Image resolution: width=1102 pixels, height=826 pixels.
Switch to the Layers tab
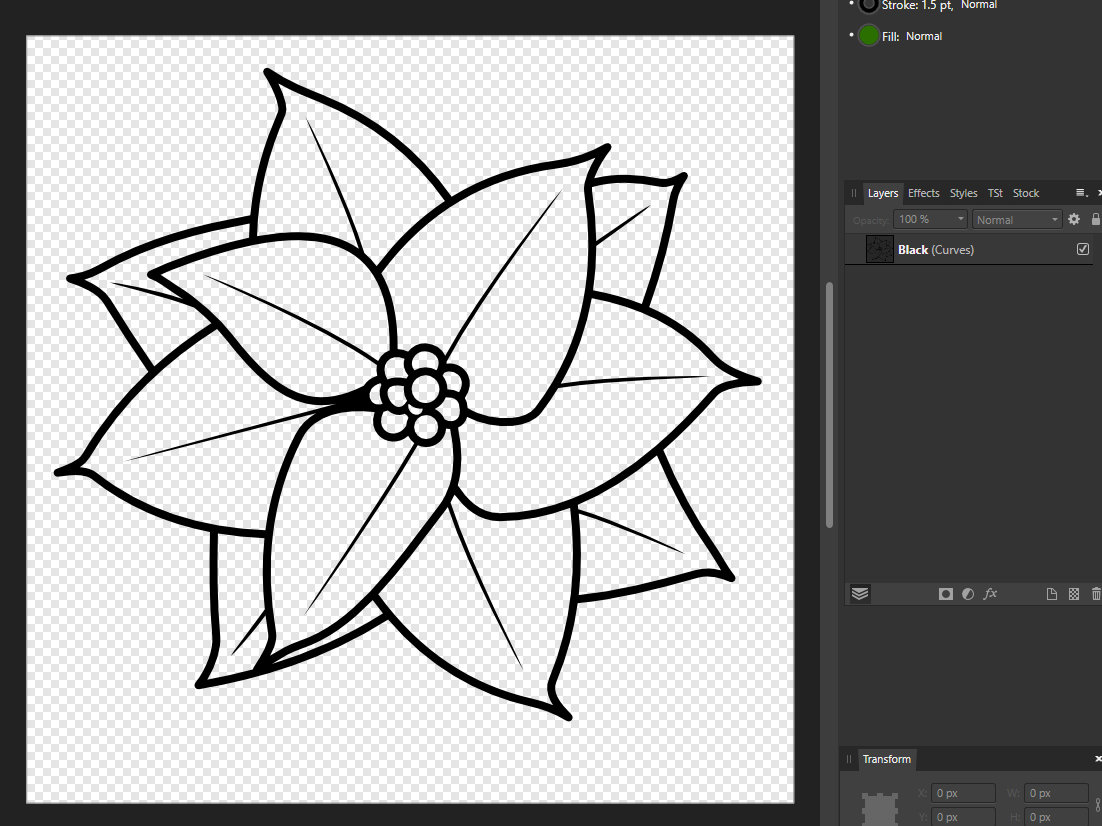pyautogui.click(x=883, y=193)
